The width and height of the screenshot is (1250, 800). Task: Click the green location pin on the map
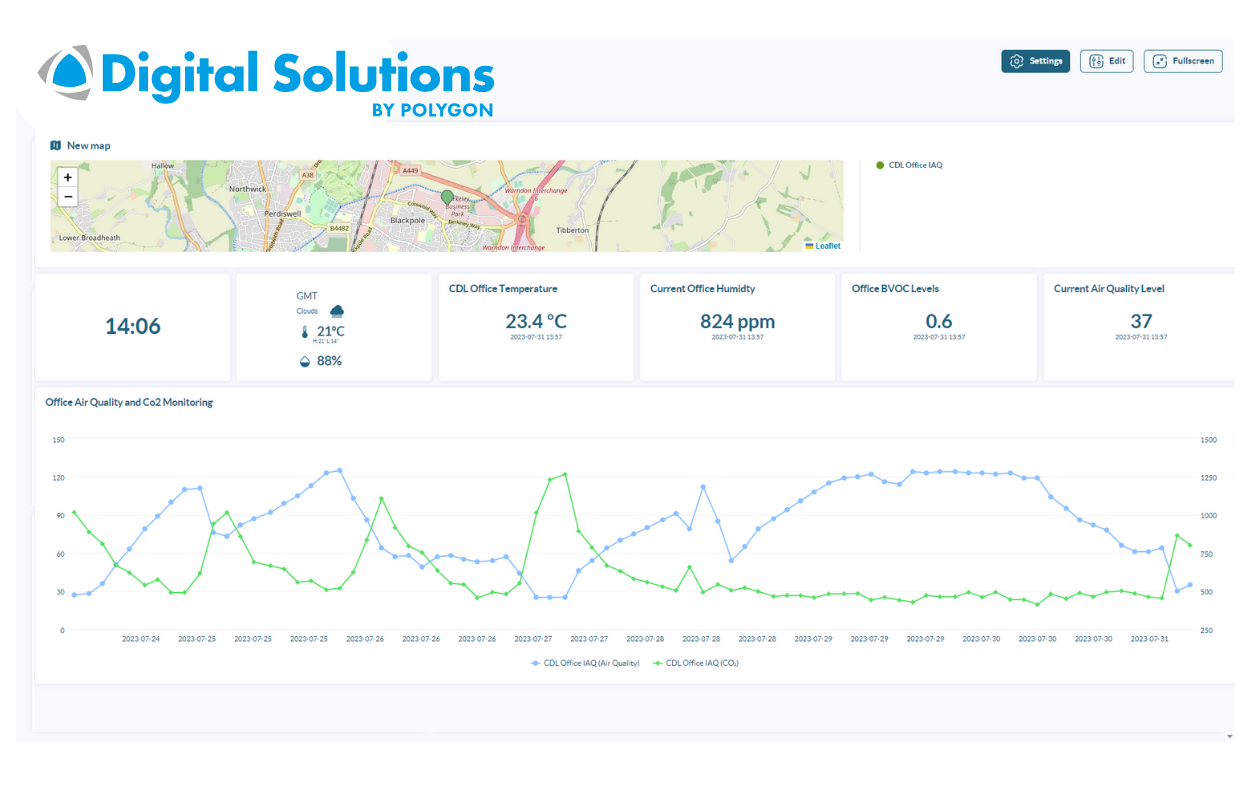click(x=447, y=197)
